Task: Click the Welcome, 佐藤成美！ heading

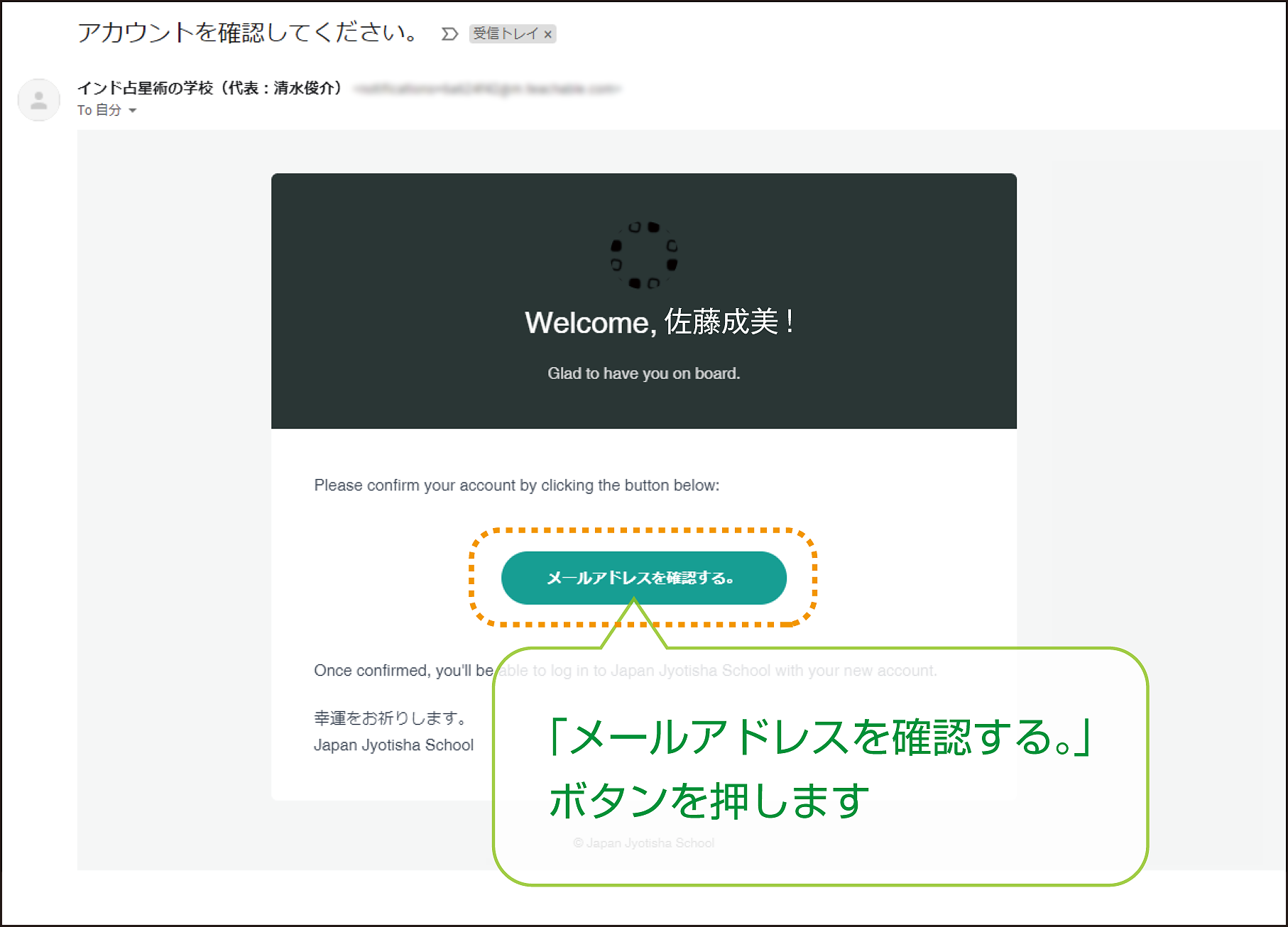Action: (x=660, y=322)
